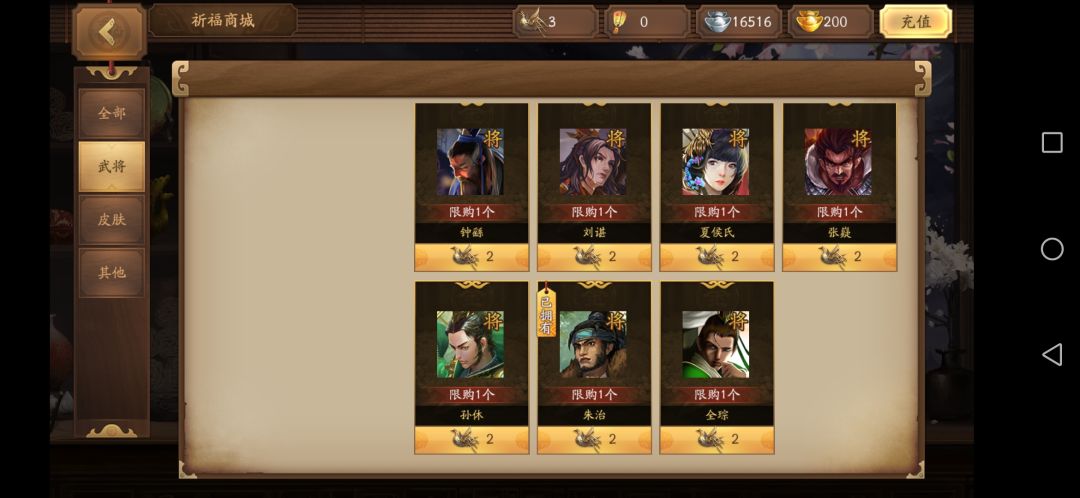Viewport: 1080px width, 498px height.
Task: Switch to the 全部 tab
Action: (112, 113)
